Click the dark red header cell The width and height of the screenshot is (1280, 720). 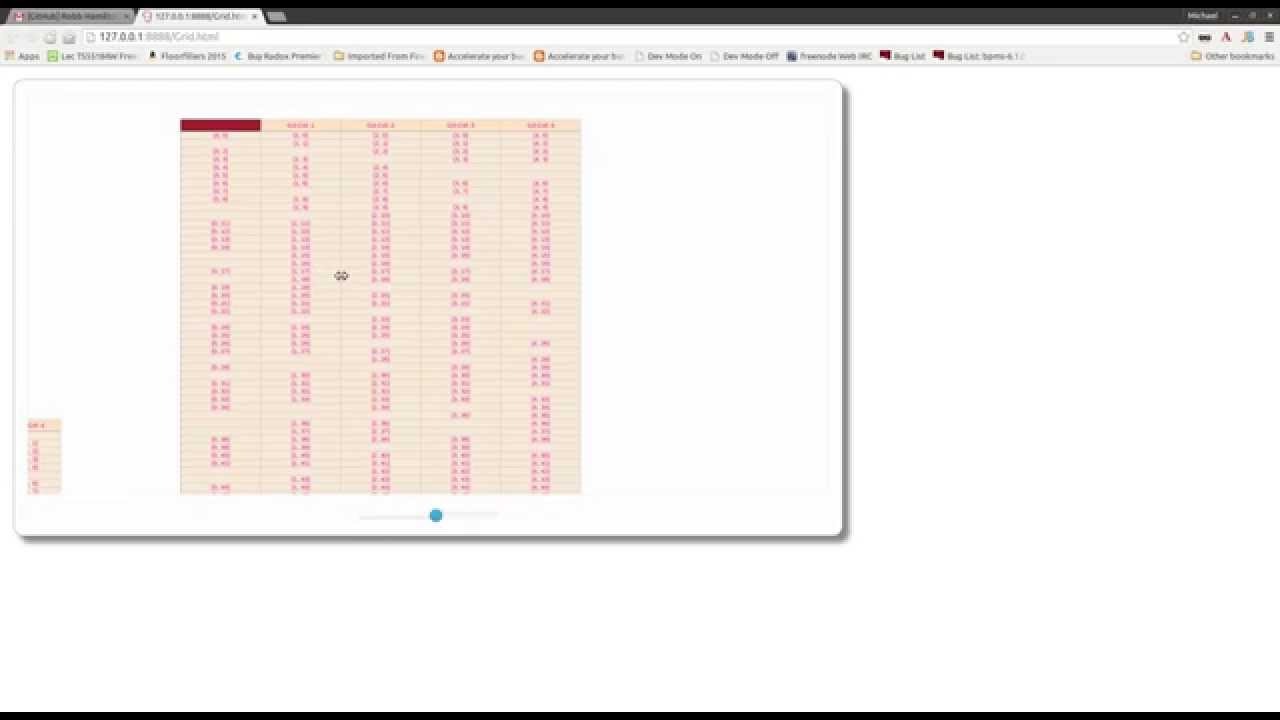pos(220,125)
